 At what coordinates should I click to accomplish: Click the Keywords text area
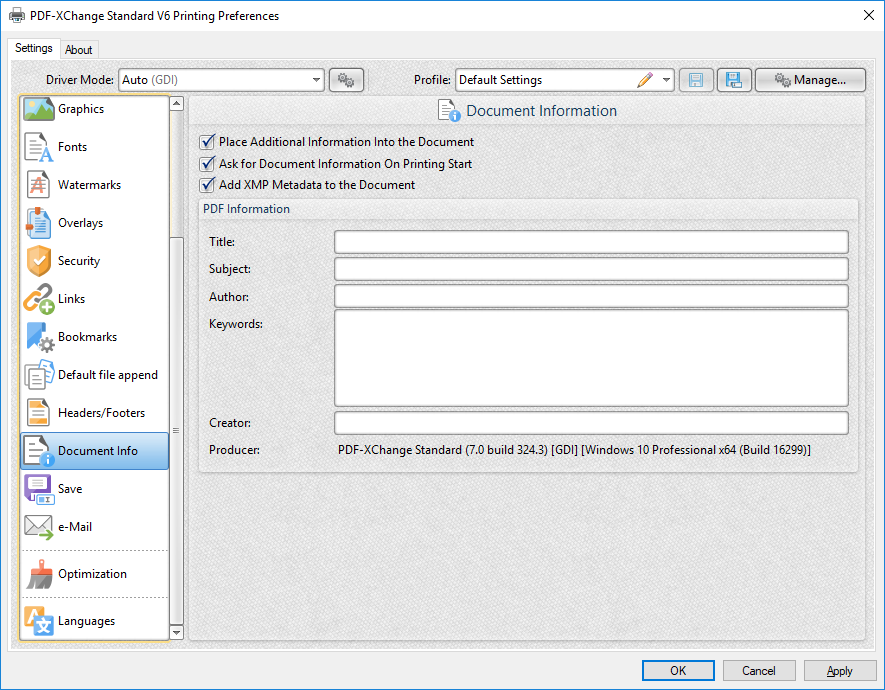[x=591, y=358]
